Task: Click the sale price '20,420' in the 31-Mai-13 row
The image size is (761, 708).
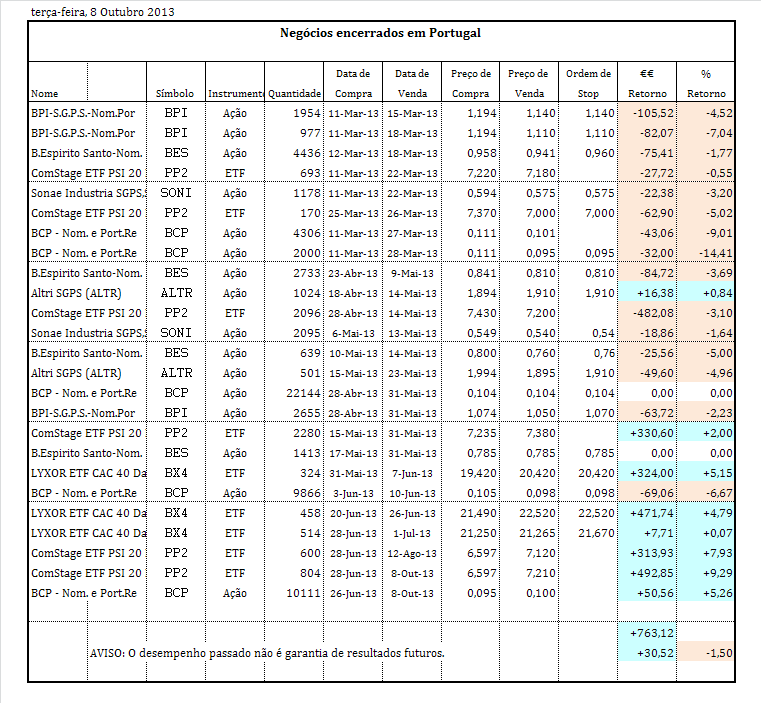Action: (x=537, y=473)
